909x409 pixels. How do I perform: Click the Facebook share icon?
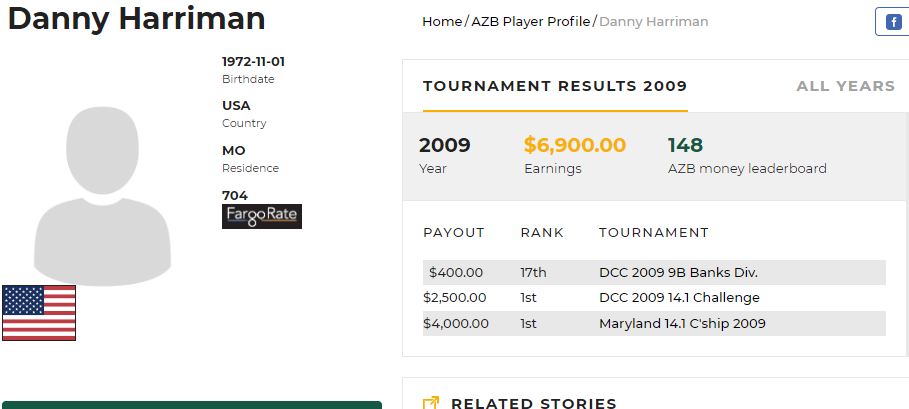(x=893, y=22)
